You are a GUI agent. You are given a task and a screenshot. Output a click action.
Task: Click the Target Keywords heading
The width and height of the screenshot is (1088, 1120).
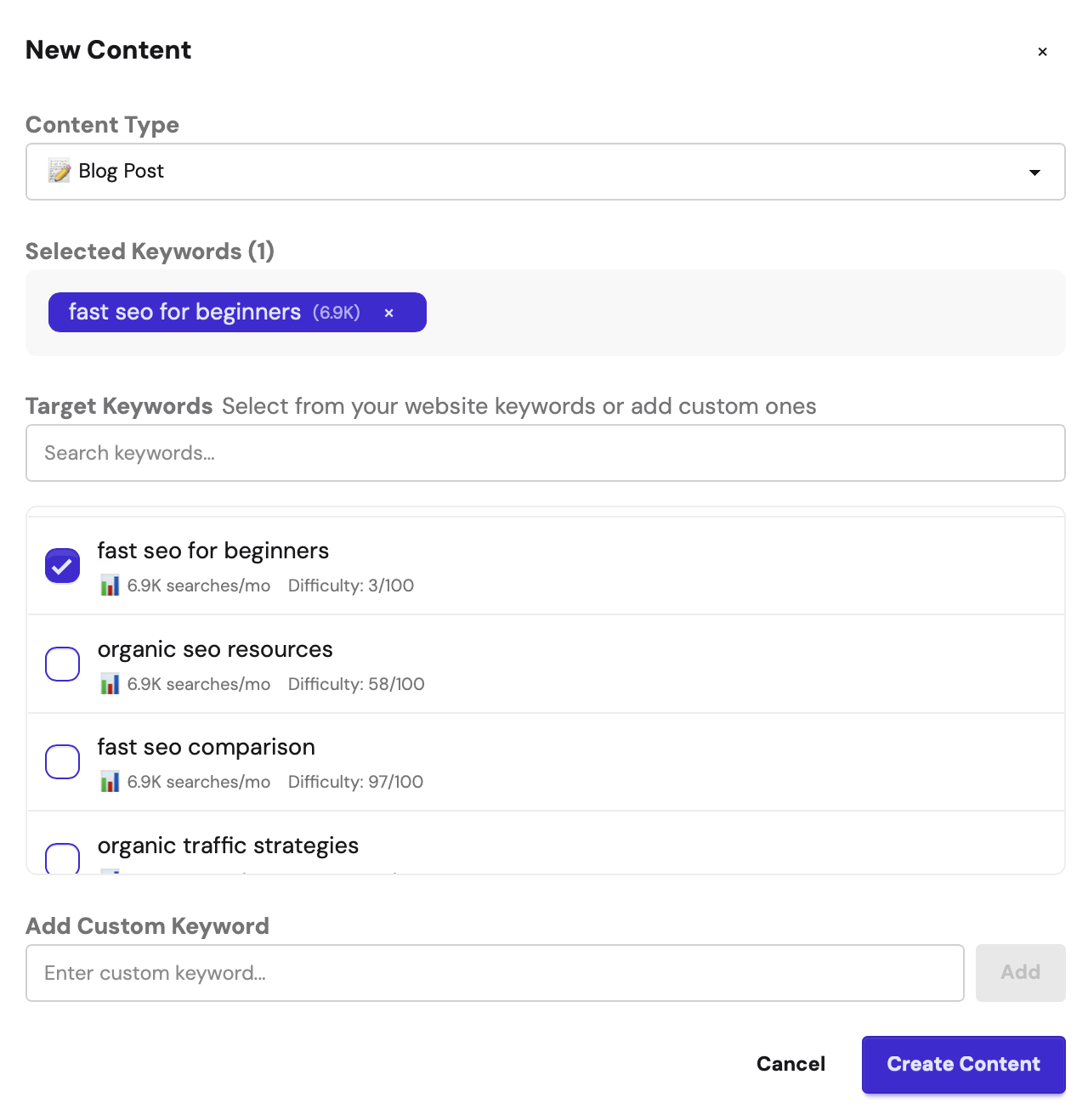pos(119,406)
